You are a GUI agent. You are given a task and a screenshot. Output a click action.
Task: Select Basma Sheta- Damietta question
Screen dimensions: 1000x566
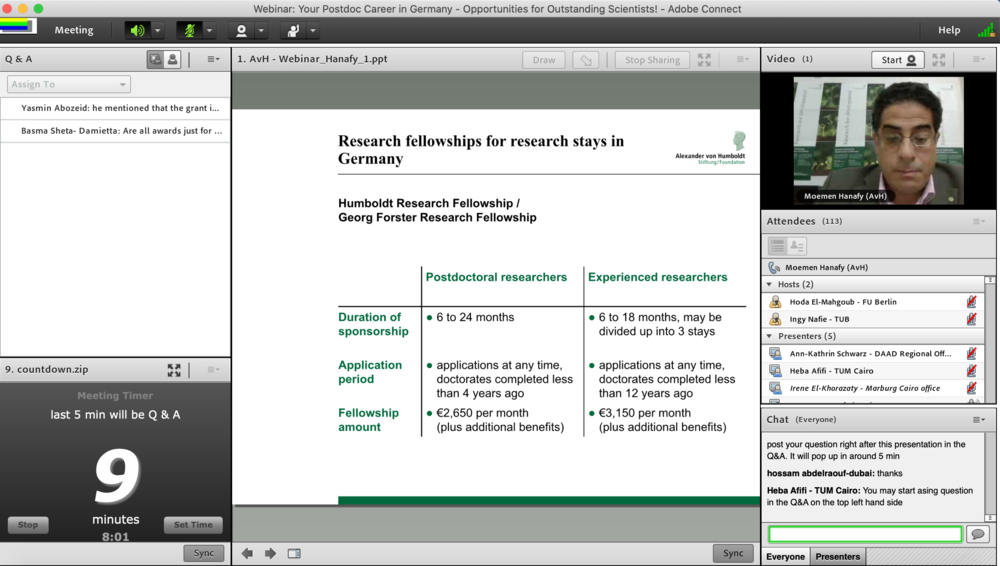click(x=115, y=131)
